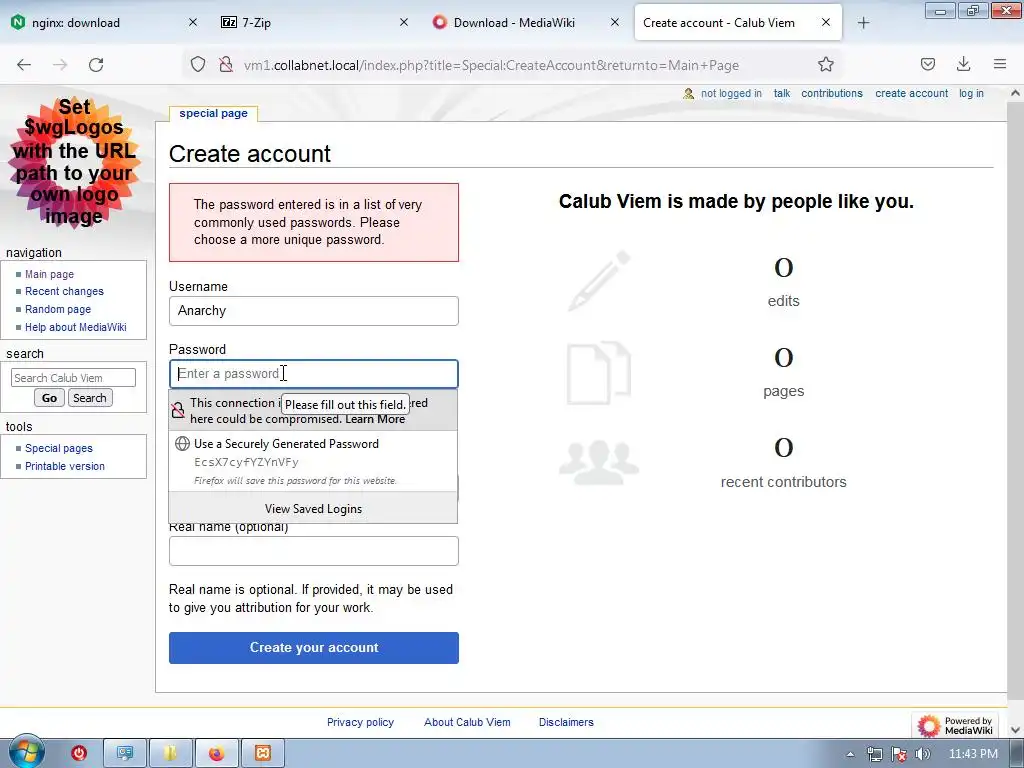
Task: Close the Download - MediaWiki tab
Action: click(x=615, y=22)
